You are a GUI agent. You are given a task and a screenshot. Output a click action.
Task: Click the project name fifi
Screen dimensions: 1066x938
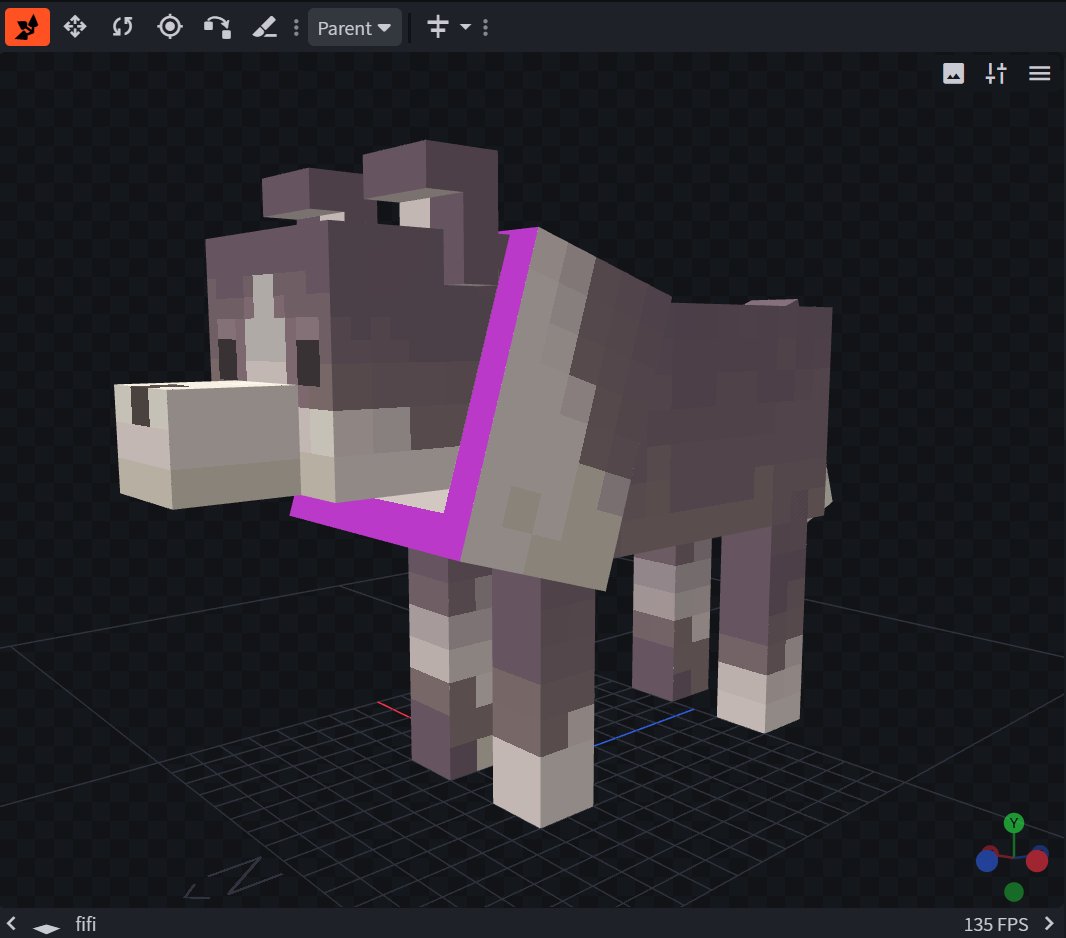click(86, 924)
